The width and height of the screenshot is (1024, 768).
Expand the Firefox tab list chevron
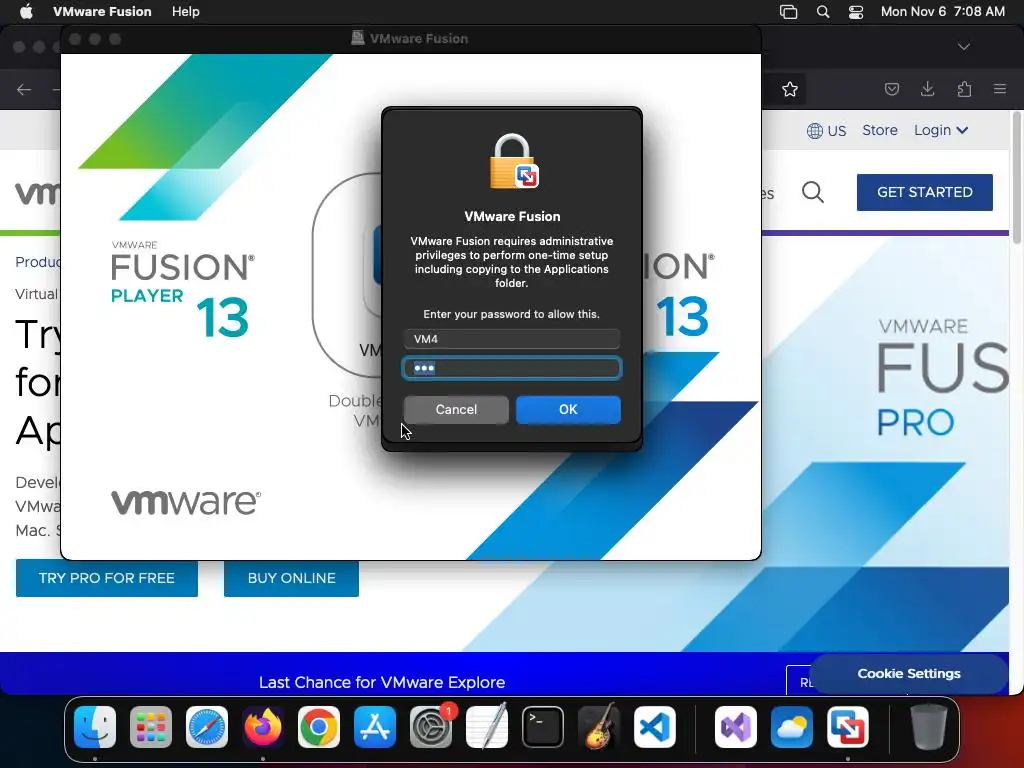tap(963, 47)
